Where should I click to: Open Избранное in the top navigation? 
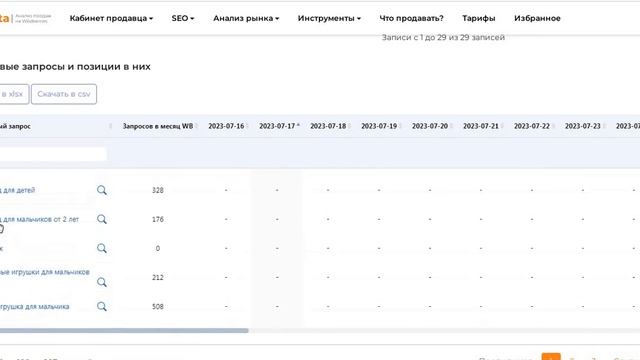point(537,18)
